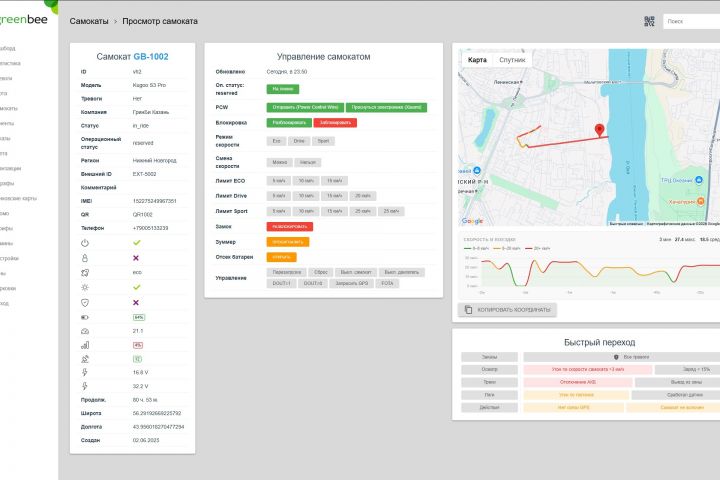This screenshot has height=480, width=720.
Task: Select the Sport speed mode
Action: 323,141
